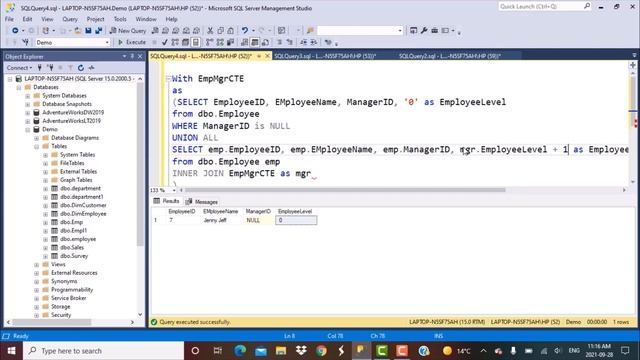Click the Copy icon in the toolbar
The image size is (640, 360).
220,31
